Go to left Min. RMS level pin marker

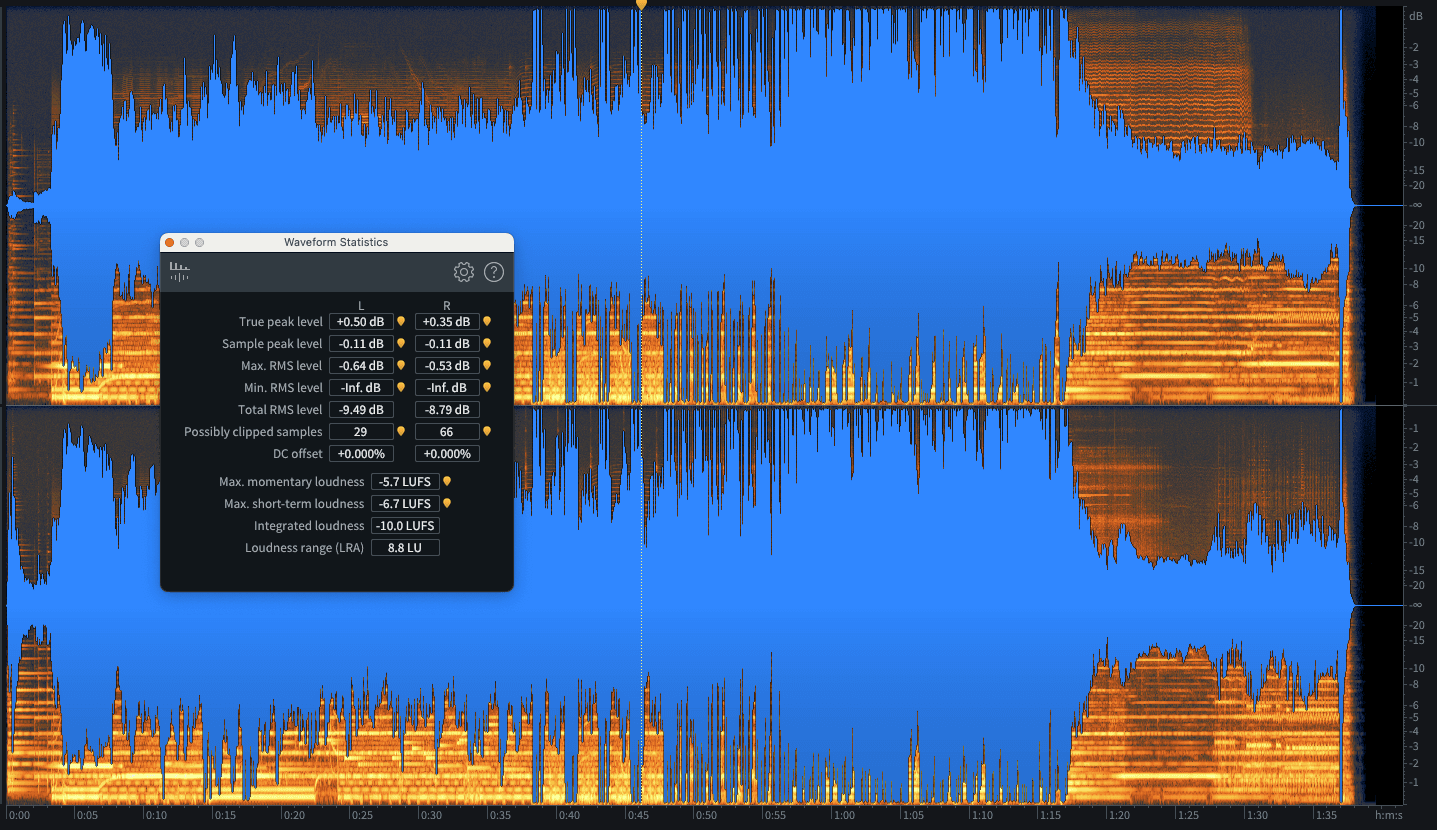[401, 387]
